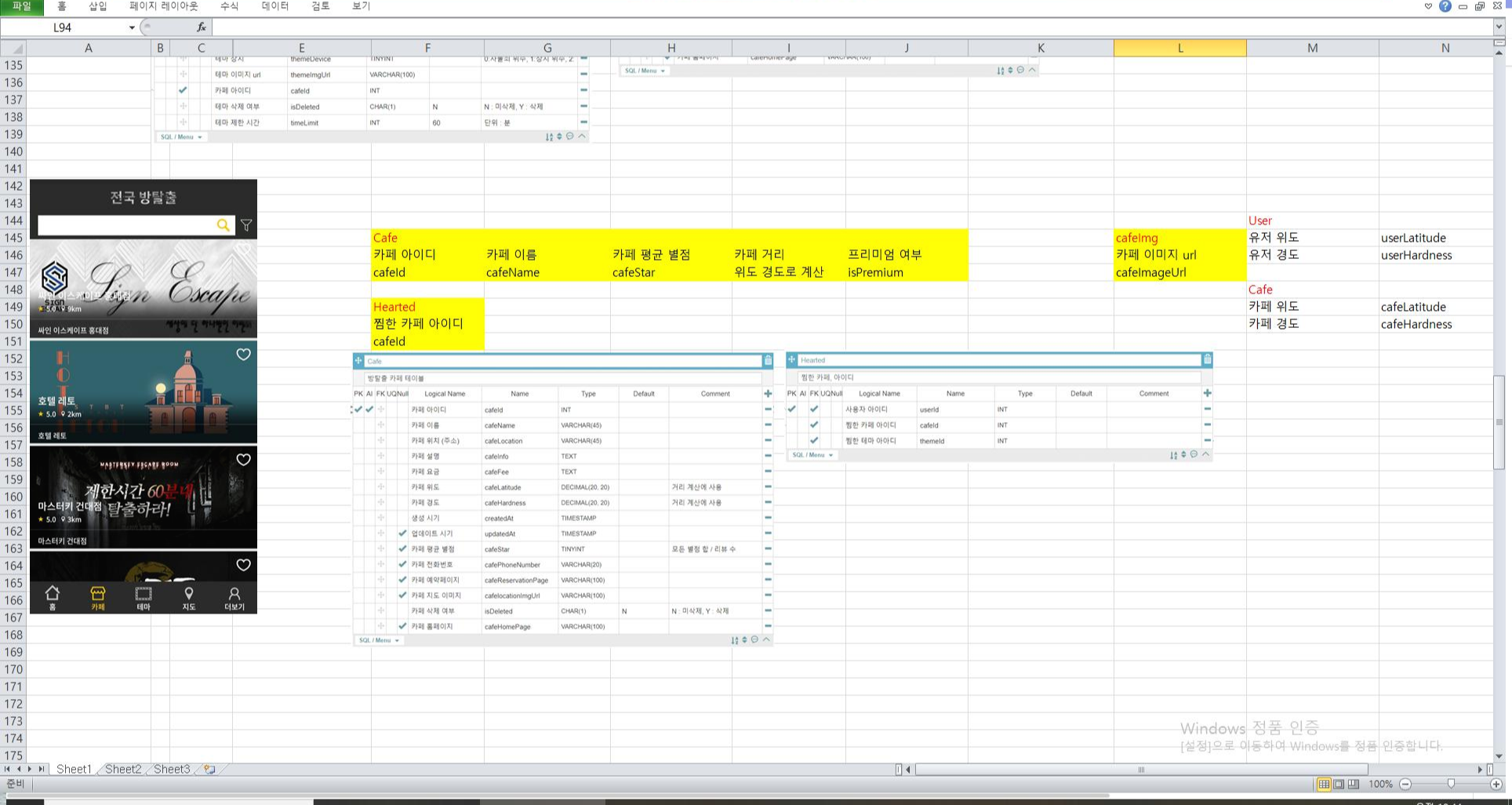The image size is (1512, 805).
Task: Toggle Null checkmark for 카페 평균 별점 row
Action: point(402,548)
